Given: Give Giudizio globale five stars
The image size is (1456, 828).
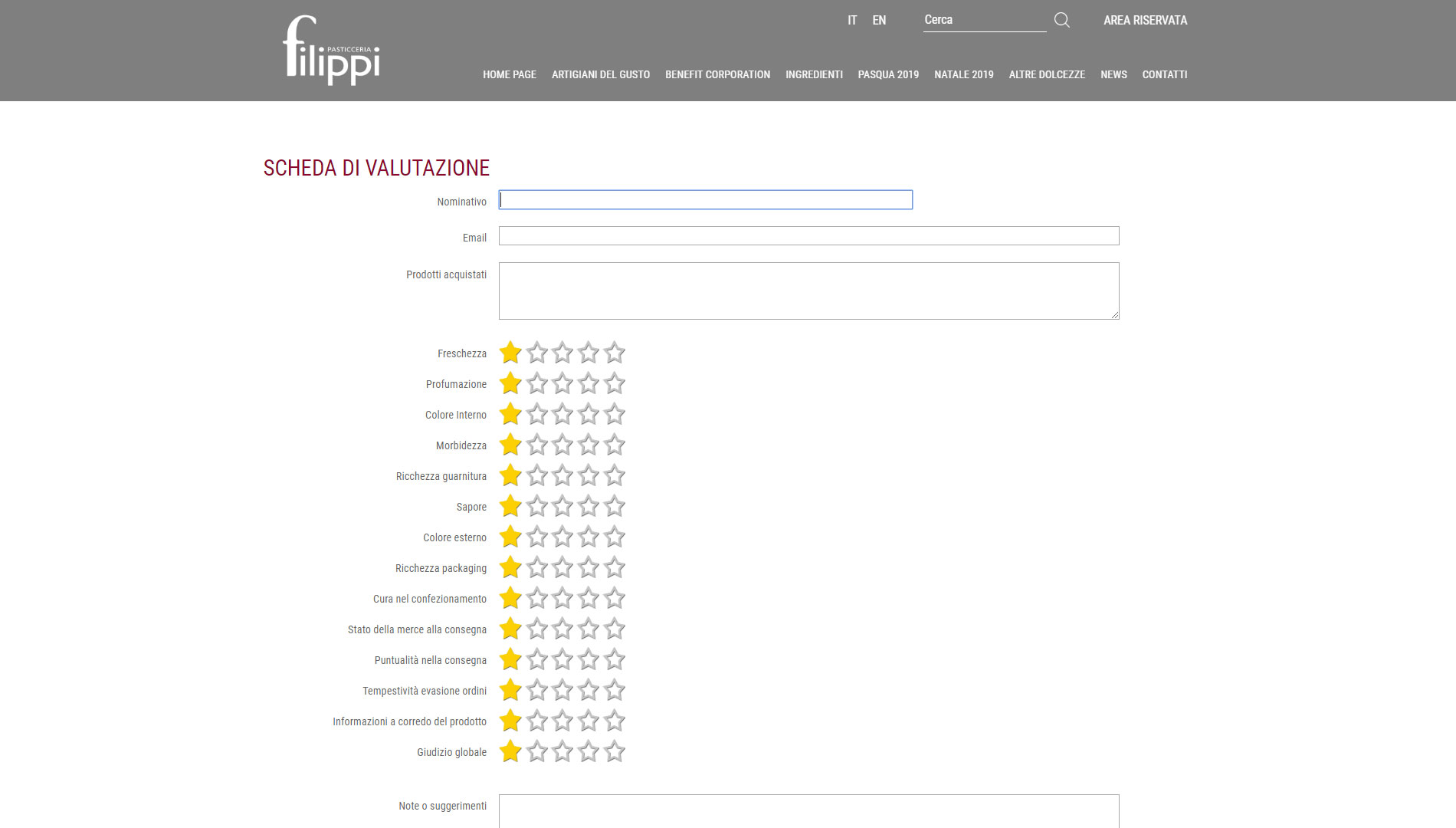Looking at the screenshot, I should (615, 751).
